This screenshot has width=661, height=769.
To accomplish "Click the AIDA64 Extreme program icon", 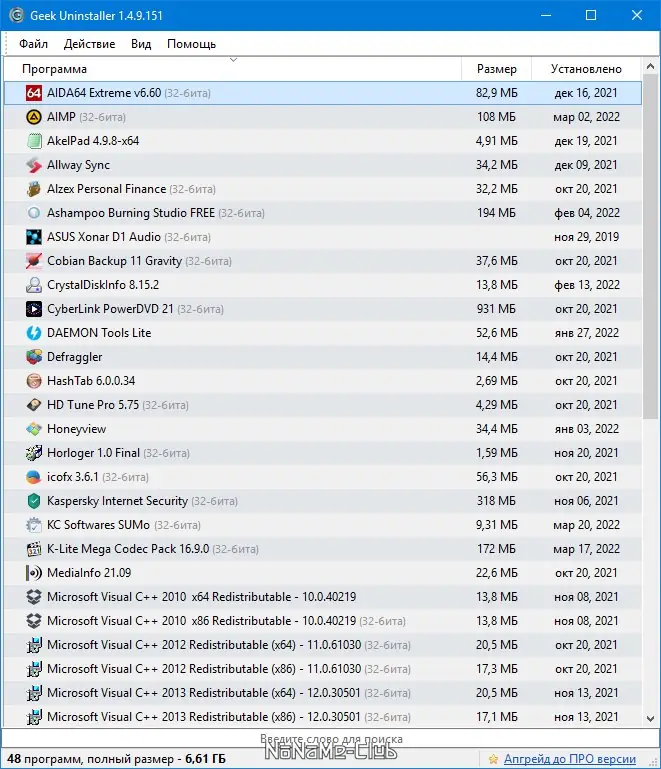I will (x=34, y=93).
